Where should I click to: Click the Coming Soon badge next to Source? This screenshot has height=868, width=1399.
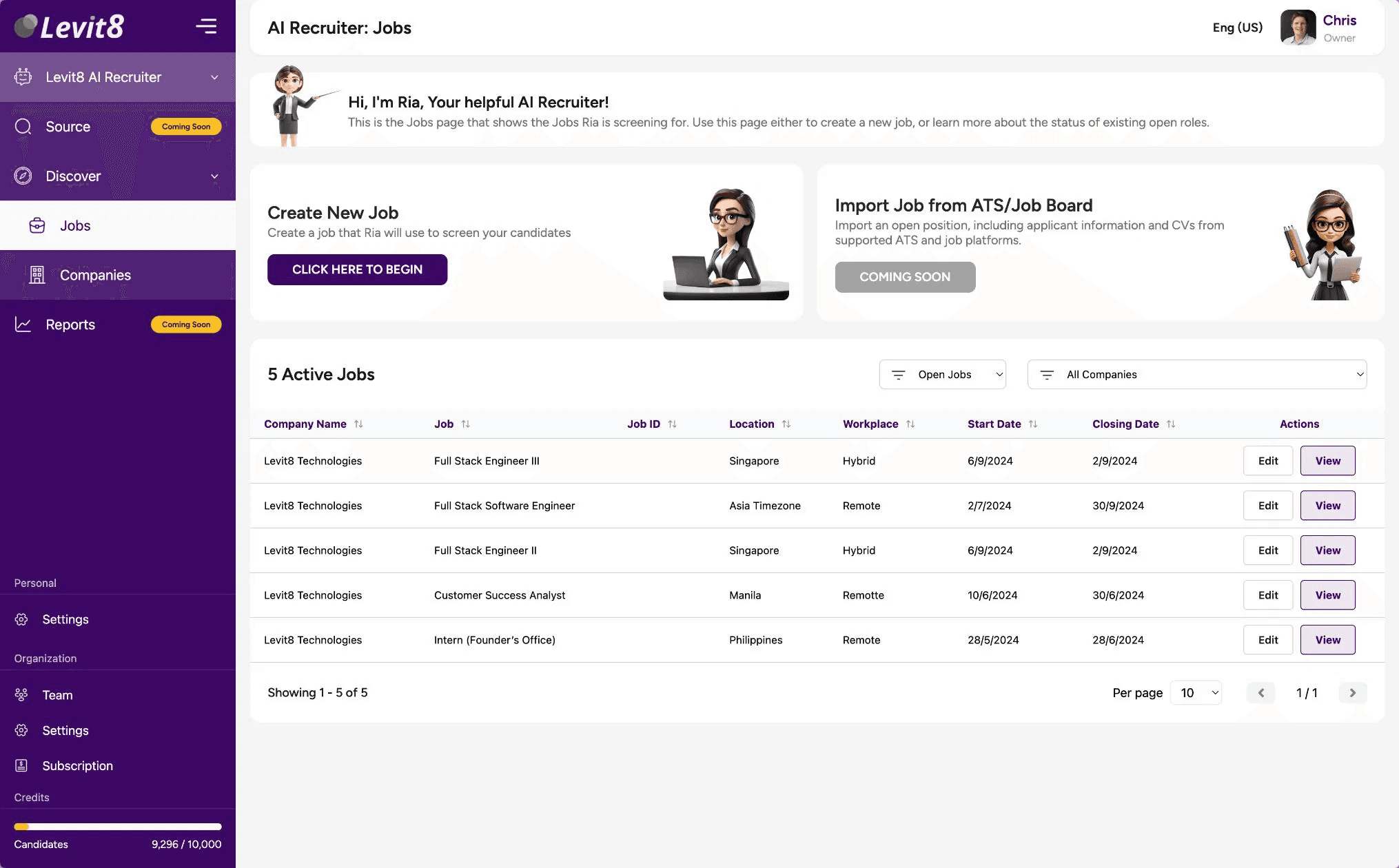point(186,127)
